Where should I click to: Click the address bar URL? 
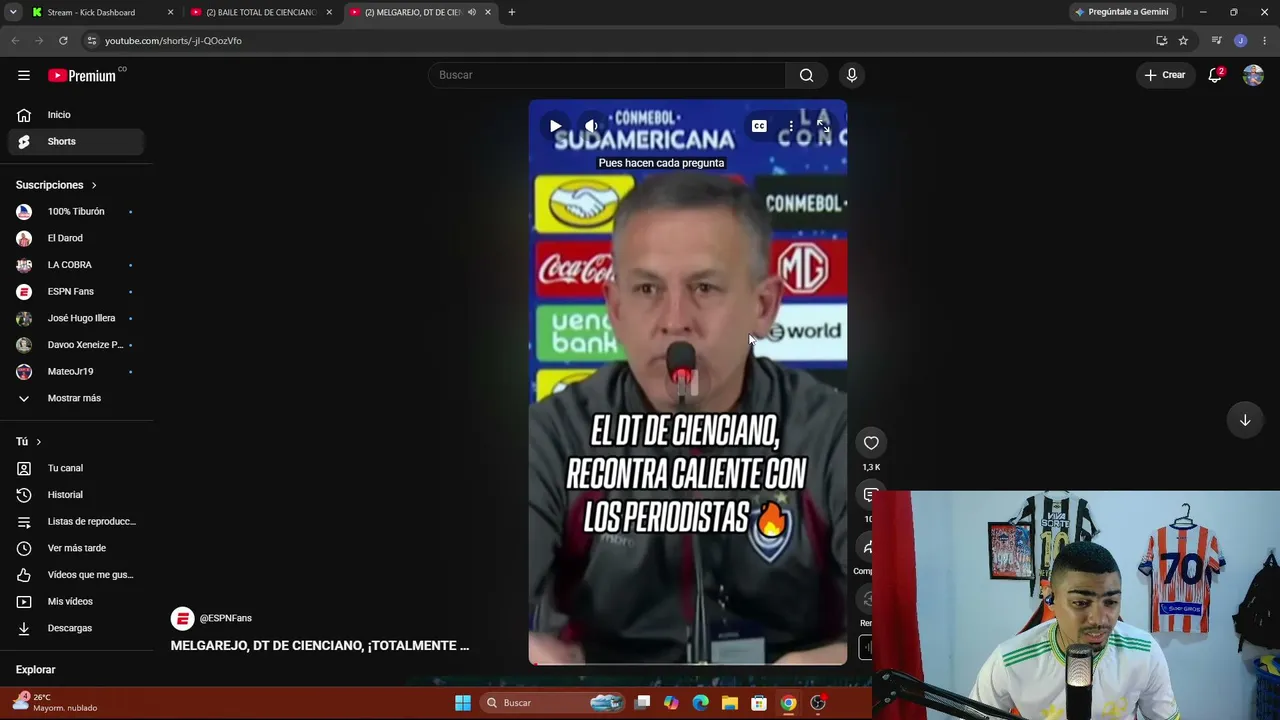coord(173,41)
